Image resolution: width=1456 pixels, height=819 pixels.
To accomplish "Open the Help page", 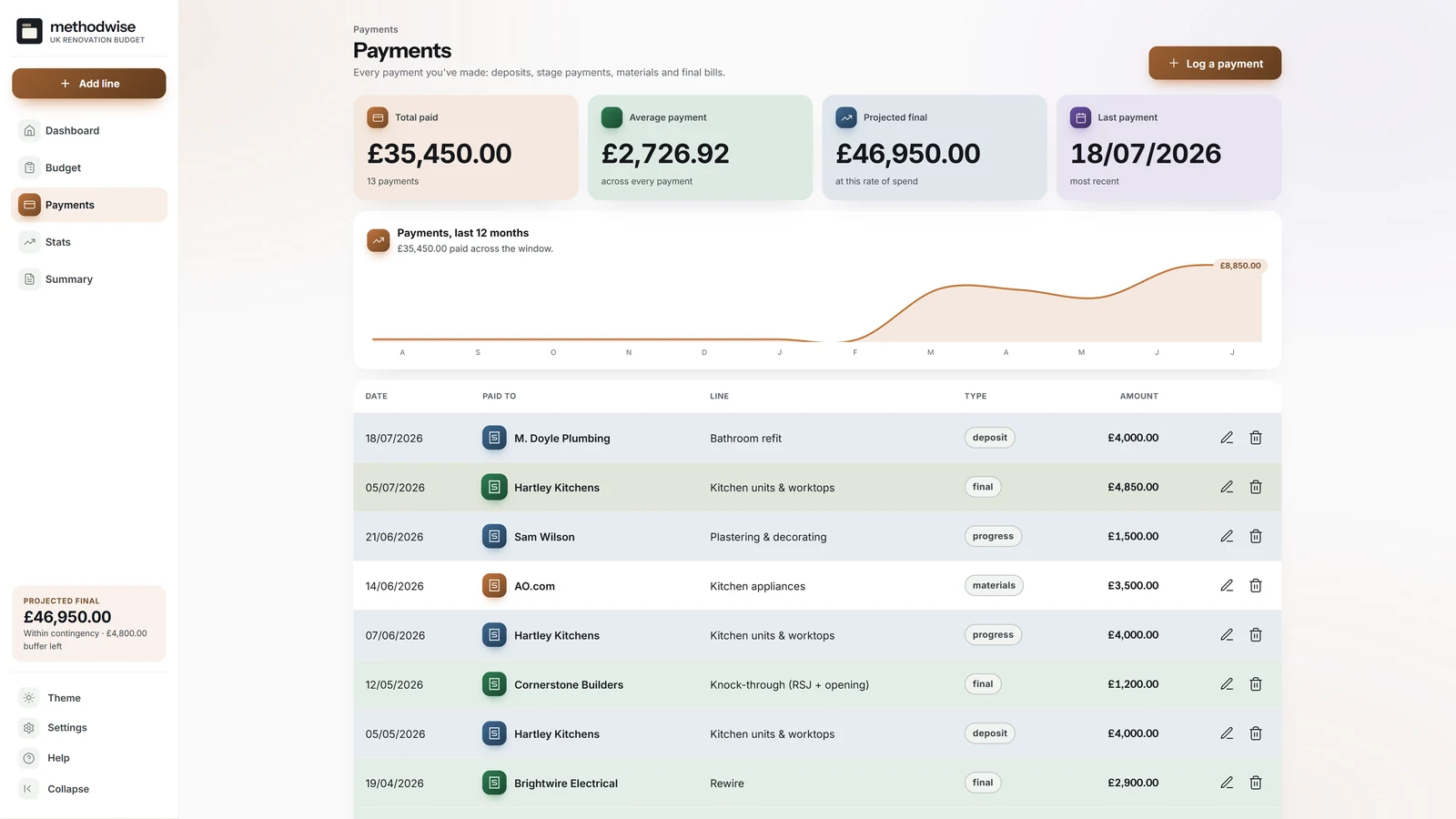I will click(89, 758).
